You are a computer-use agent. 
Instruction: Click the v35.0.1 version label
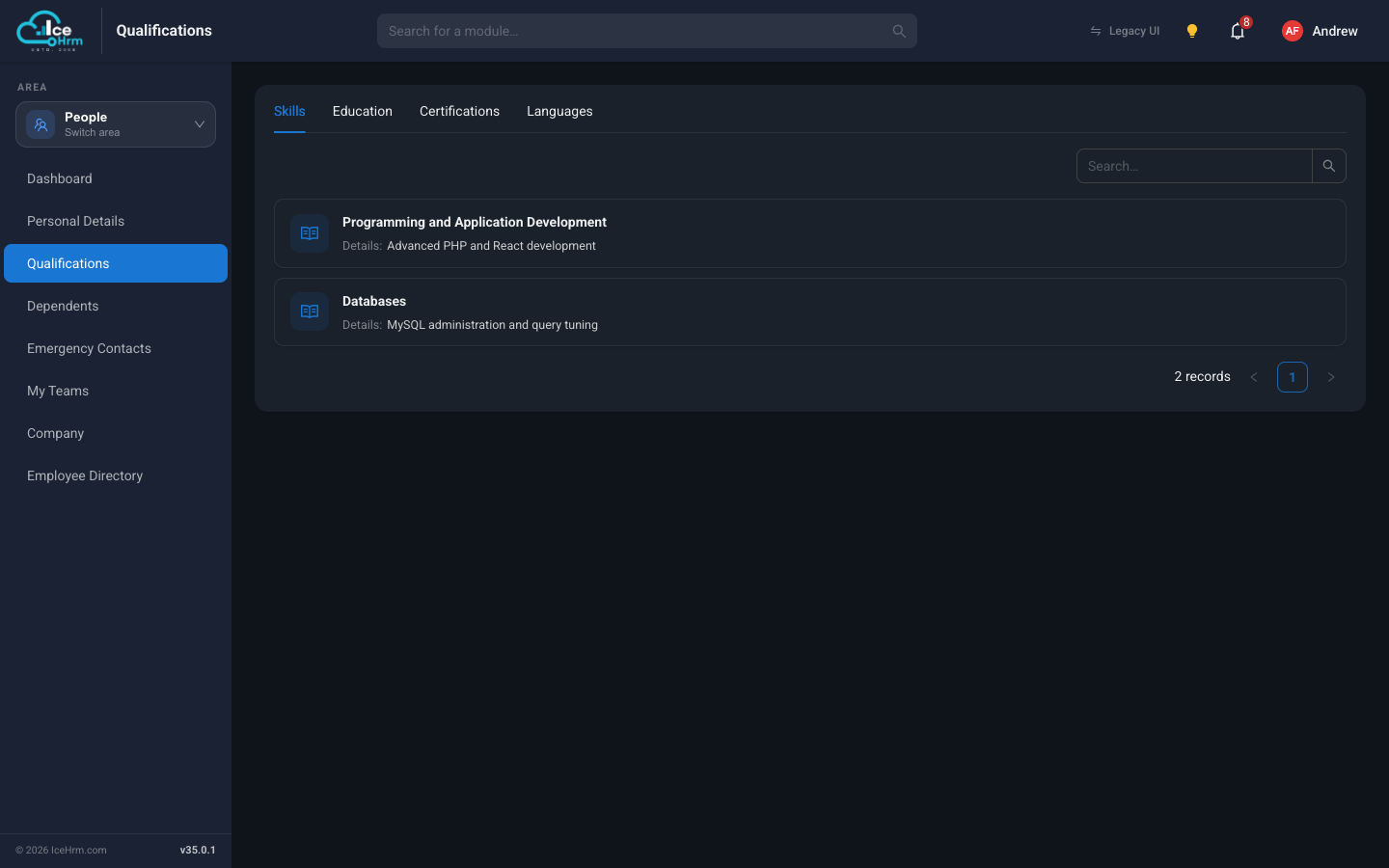[x=198, y=850]
